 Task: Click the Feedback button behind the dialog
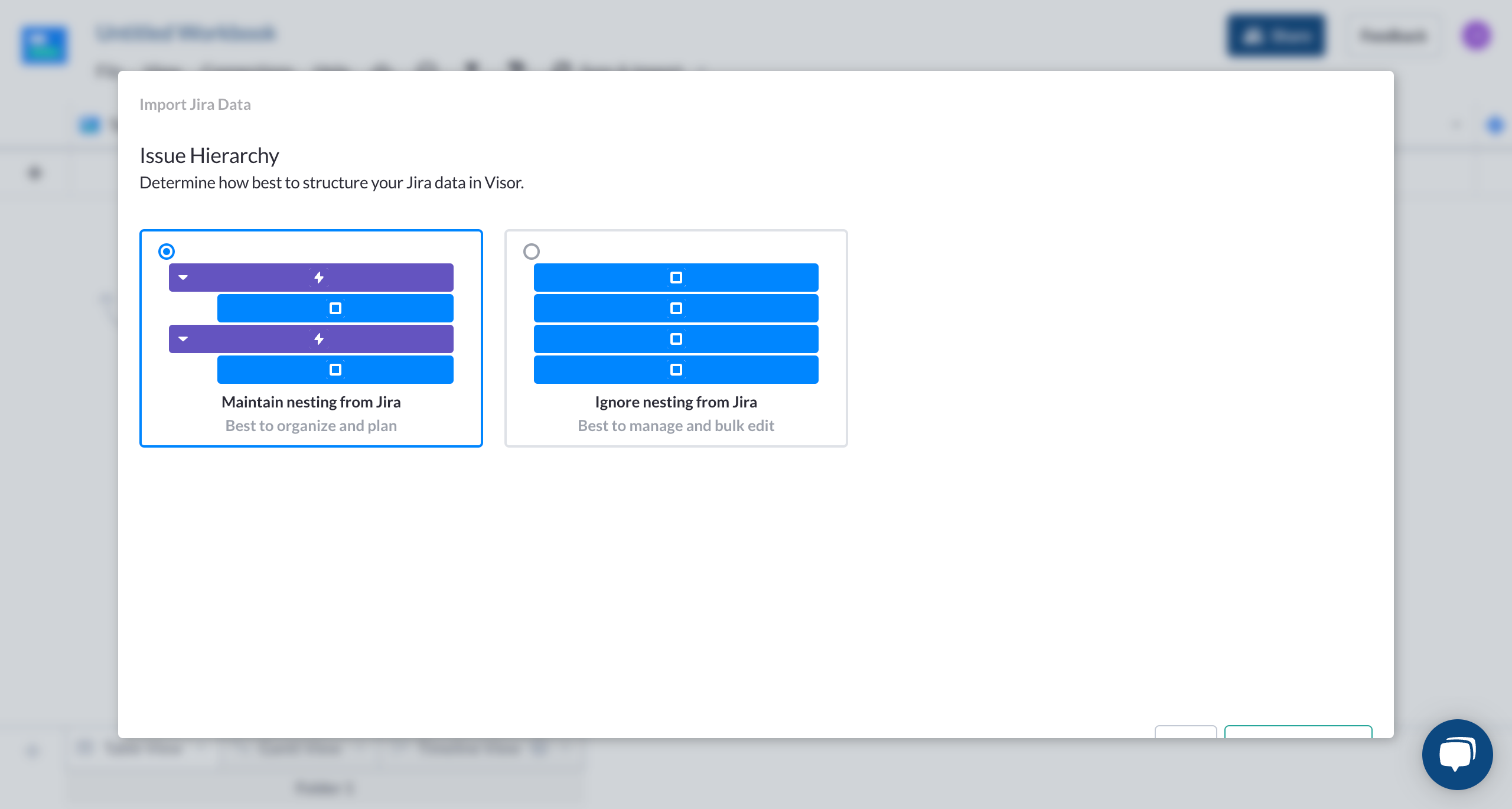click(x=1393, y=35)
